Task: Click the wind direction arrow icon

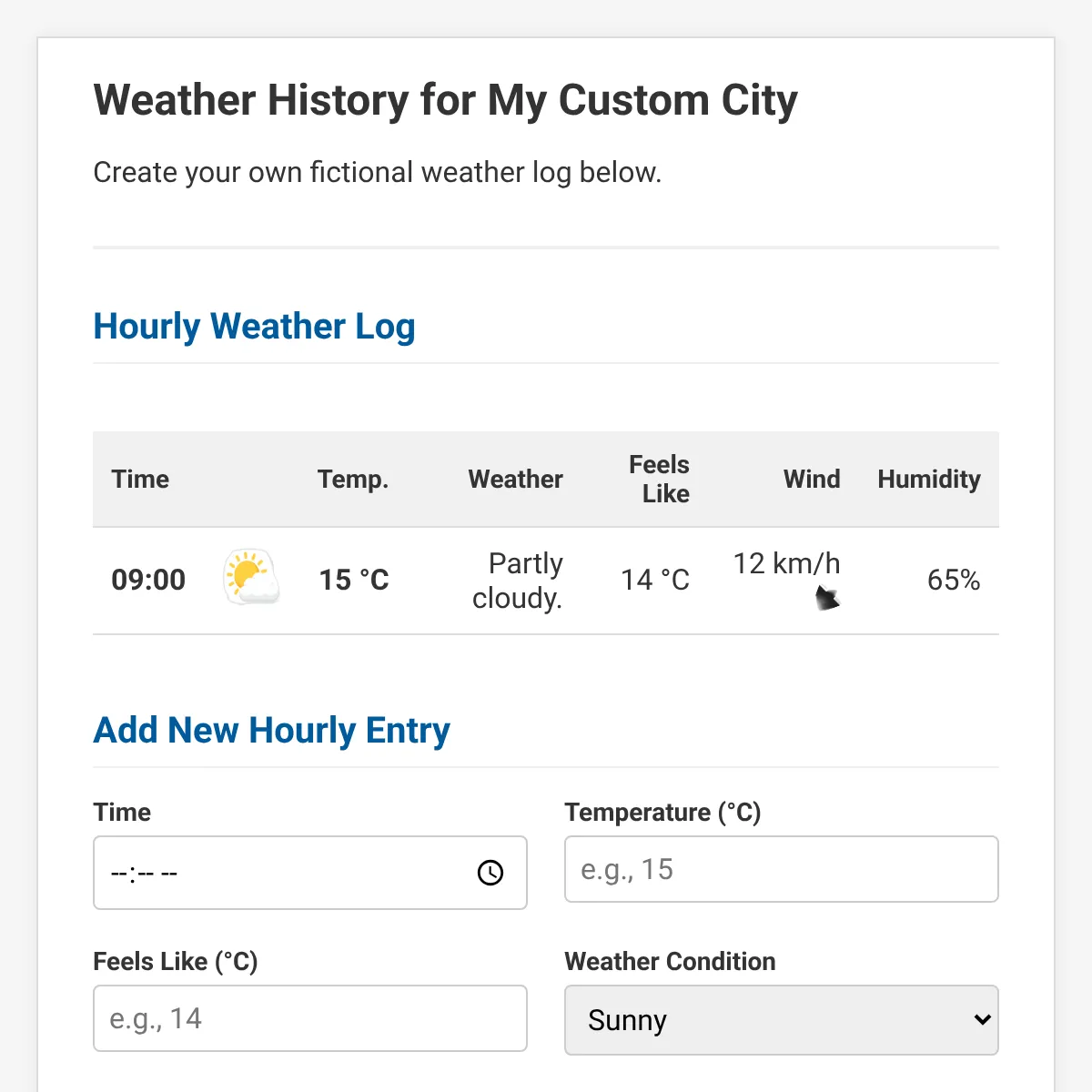Action: click(x=826, y=599)
